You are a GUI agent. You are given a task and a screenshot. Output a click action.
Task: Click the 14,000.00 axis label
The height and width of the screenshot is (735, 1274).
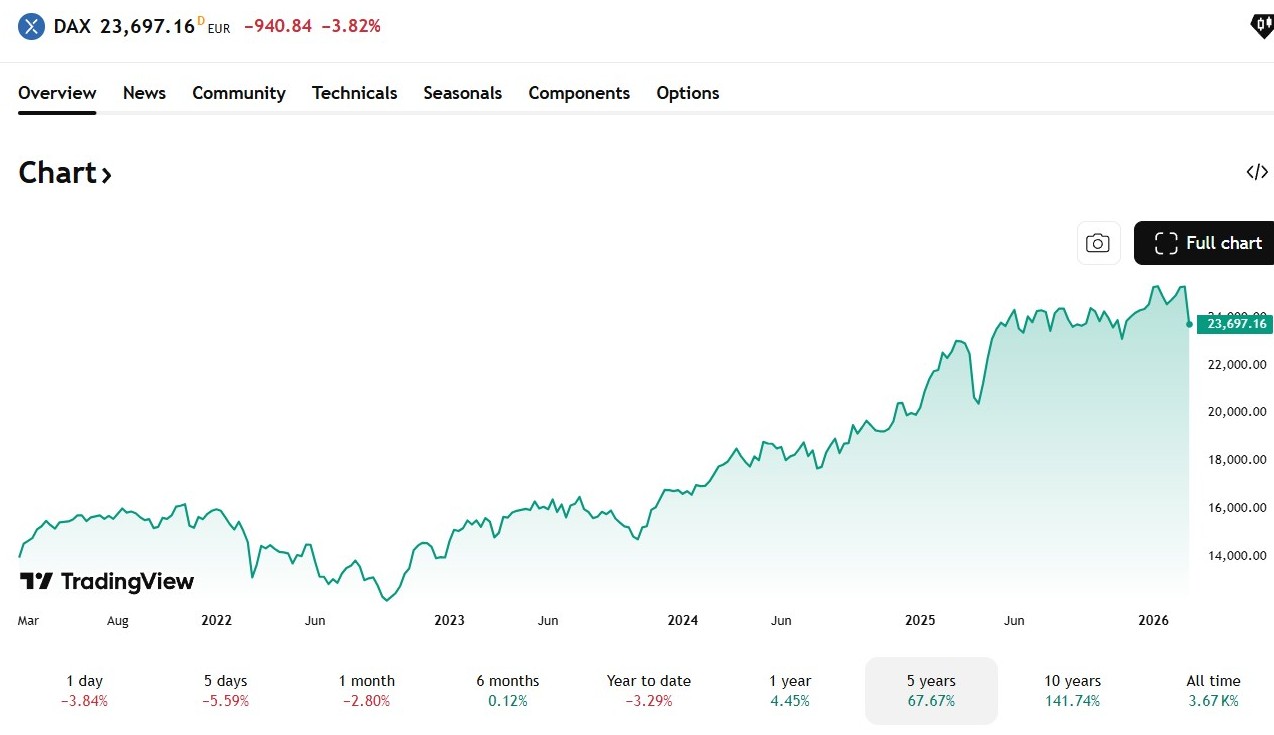click(x=1237, y=556)
